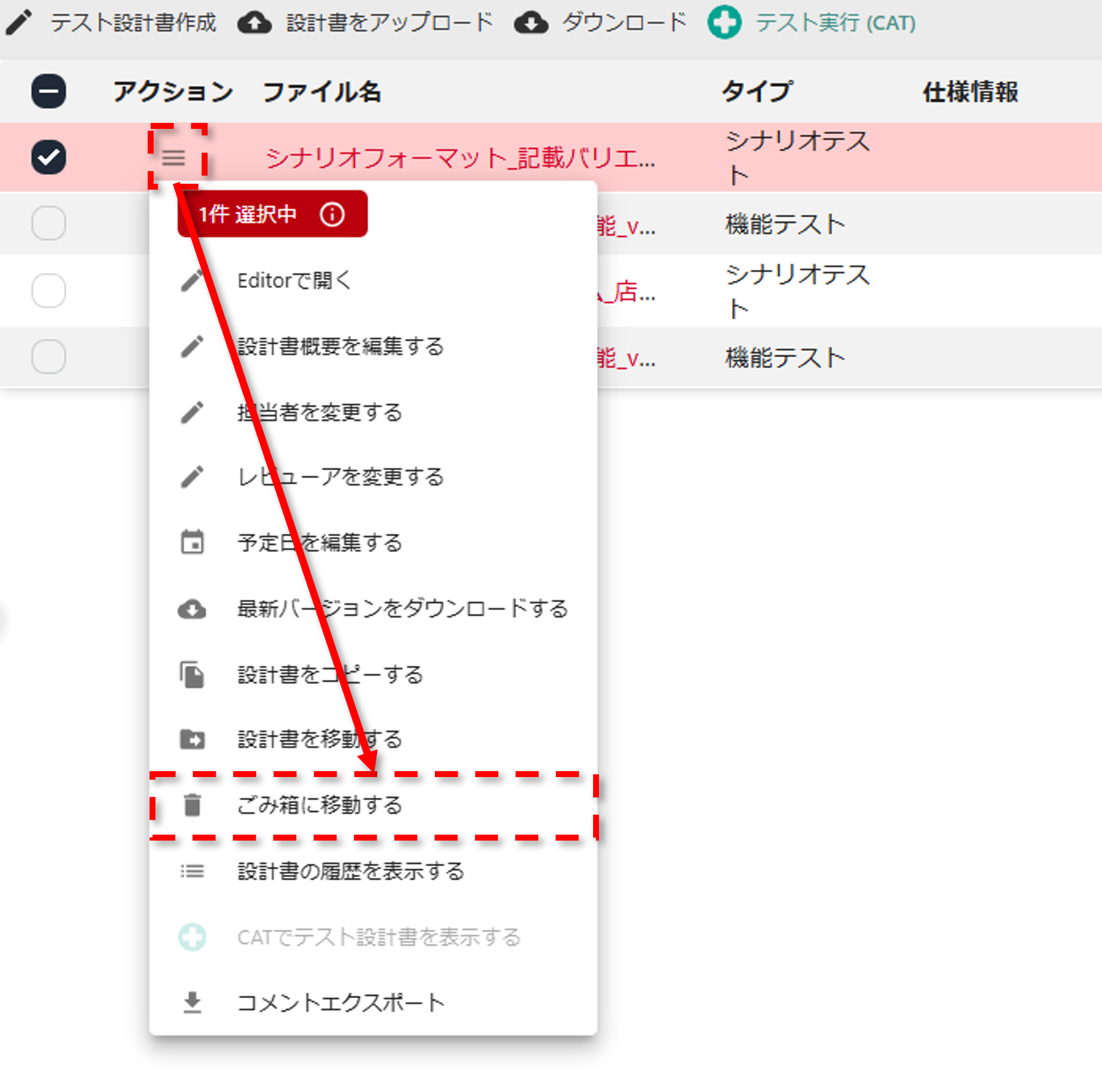The image size is (1102, 1092).
Task: Click copy icon beside 設計書をコピーする
Action: [192, 675]
